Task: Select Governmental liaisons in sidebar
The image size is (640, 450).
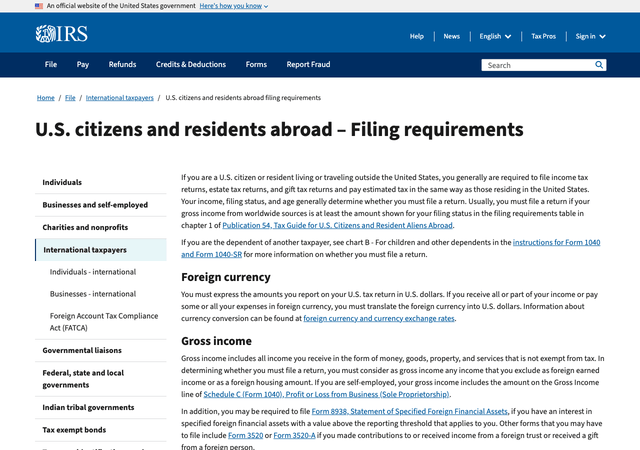Action: click(101, 350)
